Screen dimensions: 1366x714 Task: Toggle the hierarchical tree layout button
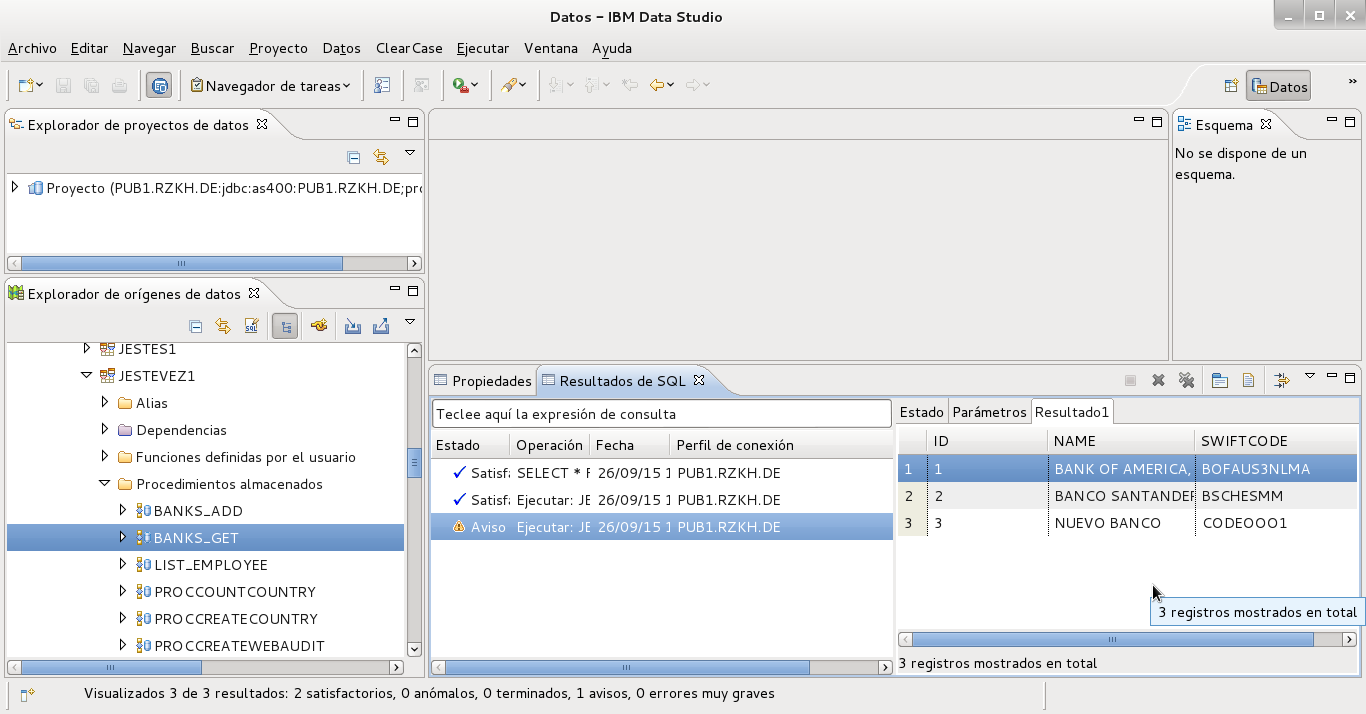(x=285, y=326)
